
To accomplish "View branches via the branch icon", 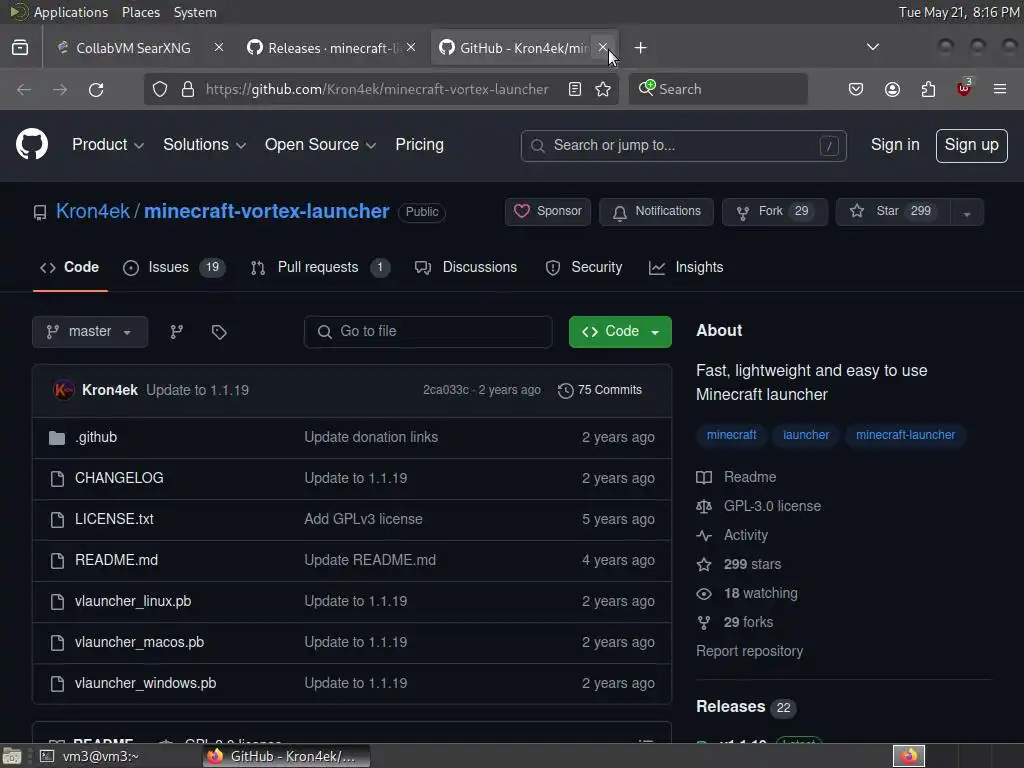I will click(176, 332).
